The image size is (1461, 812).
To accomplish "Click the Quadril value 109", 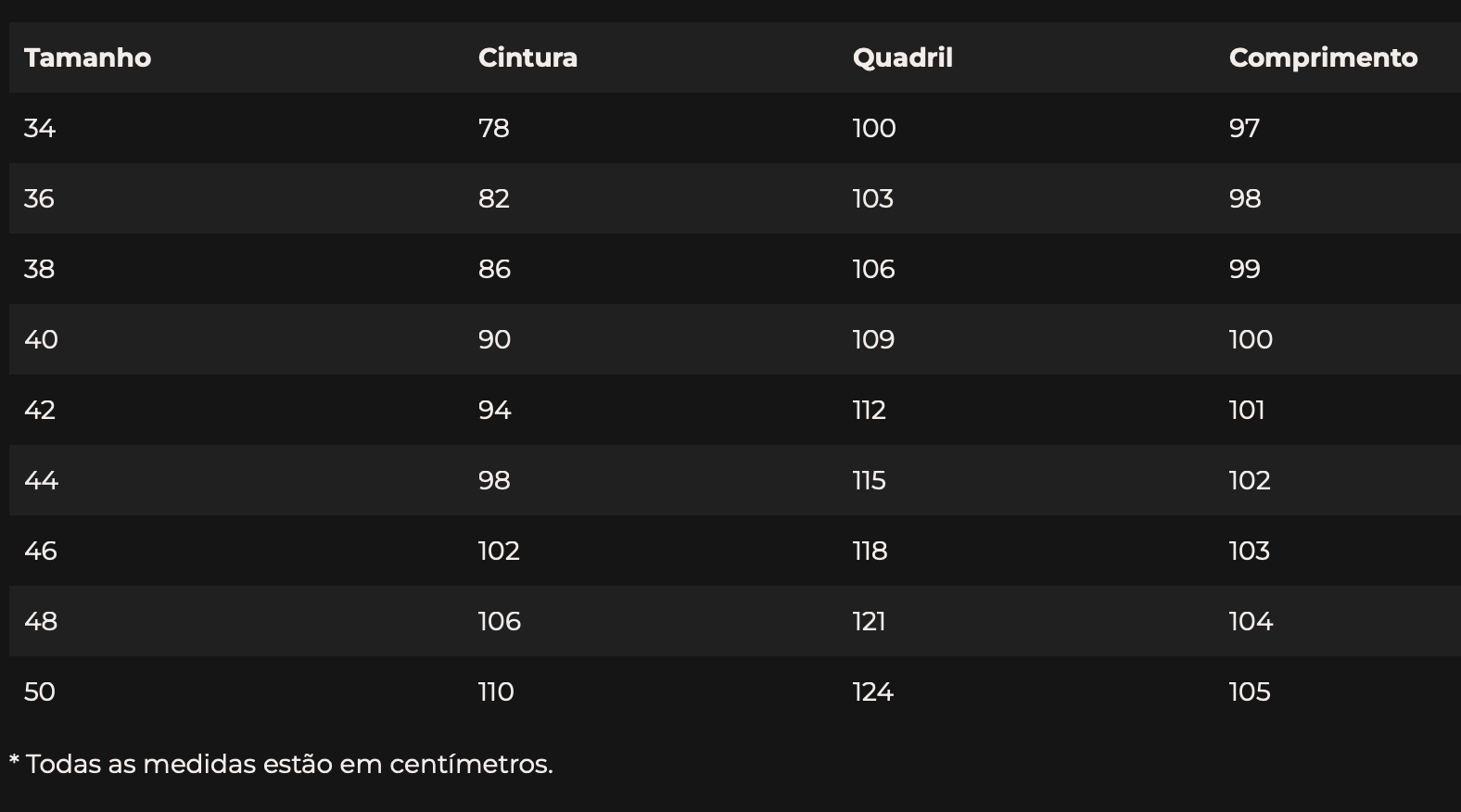I will (873, 339).
